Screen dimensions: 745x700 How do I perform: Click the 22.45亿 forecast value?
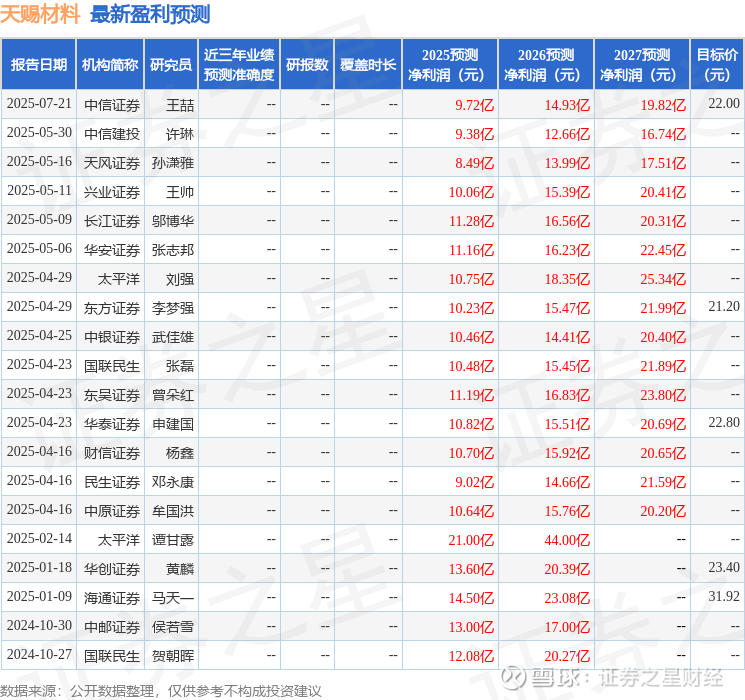pos(663,250)
